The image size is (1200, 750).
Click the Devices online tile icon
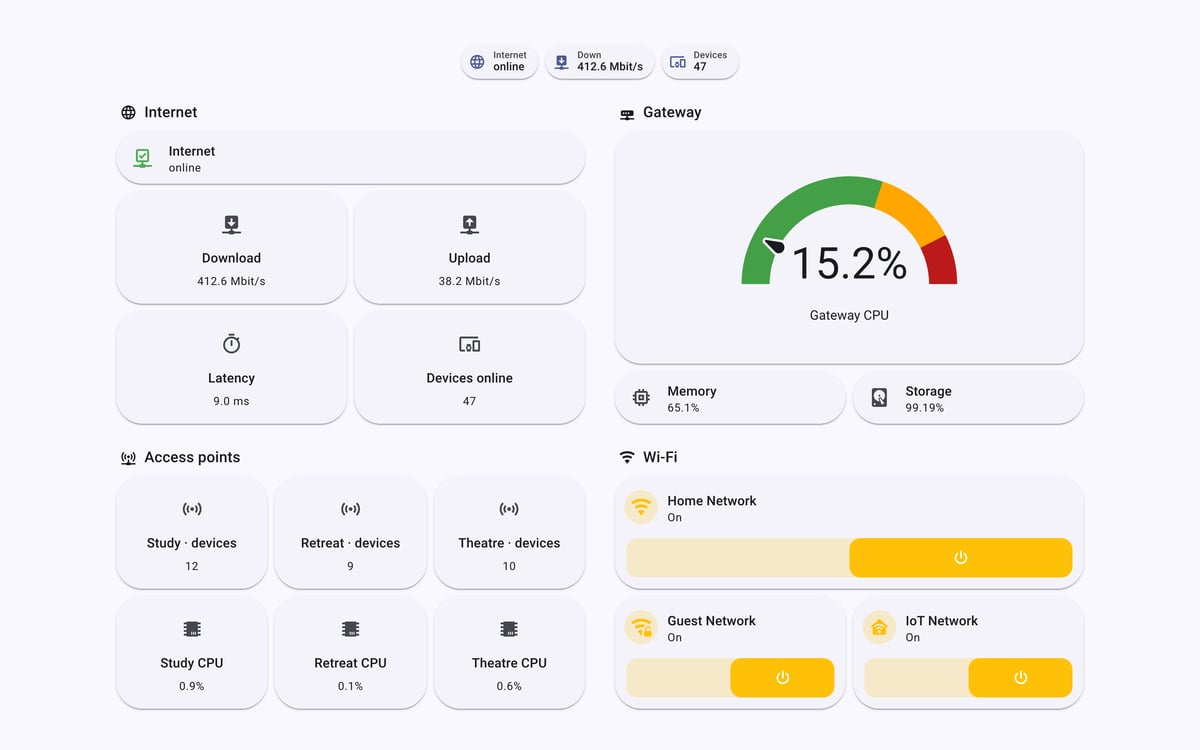click(469, 344)
